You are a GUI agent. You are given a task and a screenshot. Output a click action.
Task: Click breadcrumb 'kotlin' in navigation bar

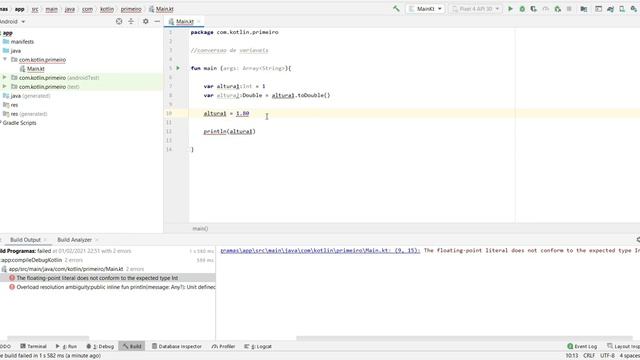pos(107,9)
